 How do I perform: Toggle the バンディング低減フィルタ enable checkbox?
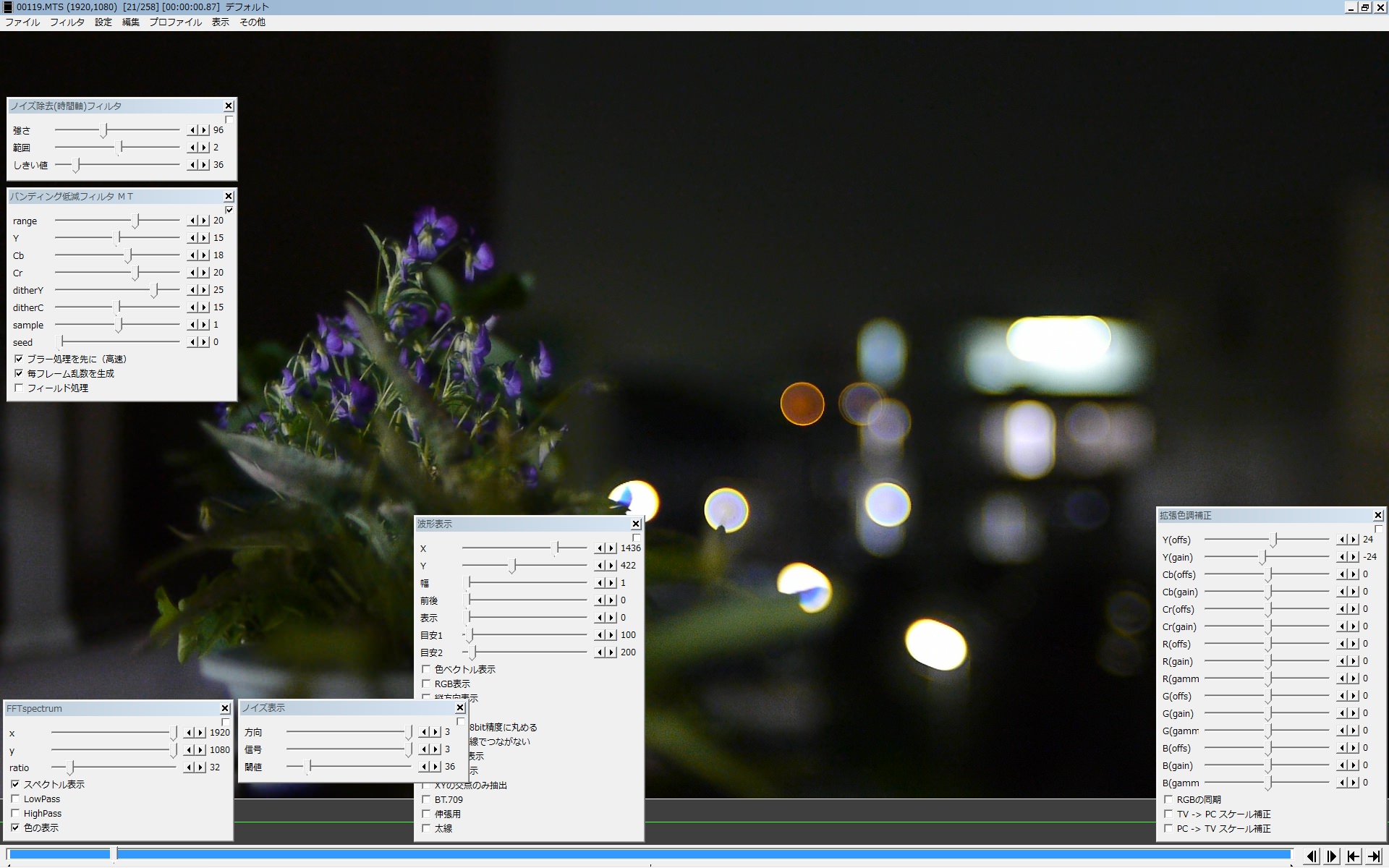(229, 210)
